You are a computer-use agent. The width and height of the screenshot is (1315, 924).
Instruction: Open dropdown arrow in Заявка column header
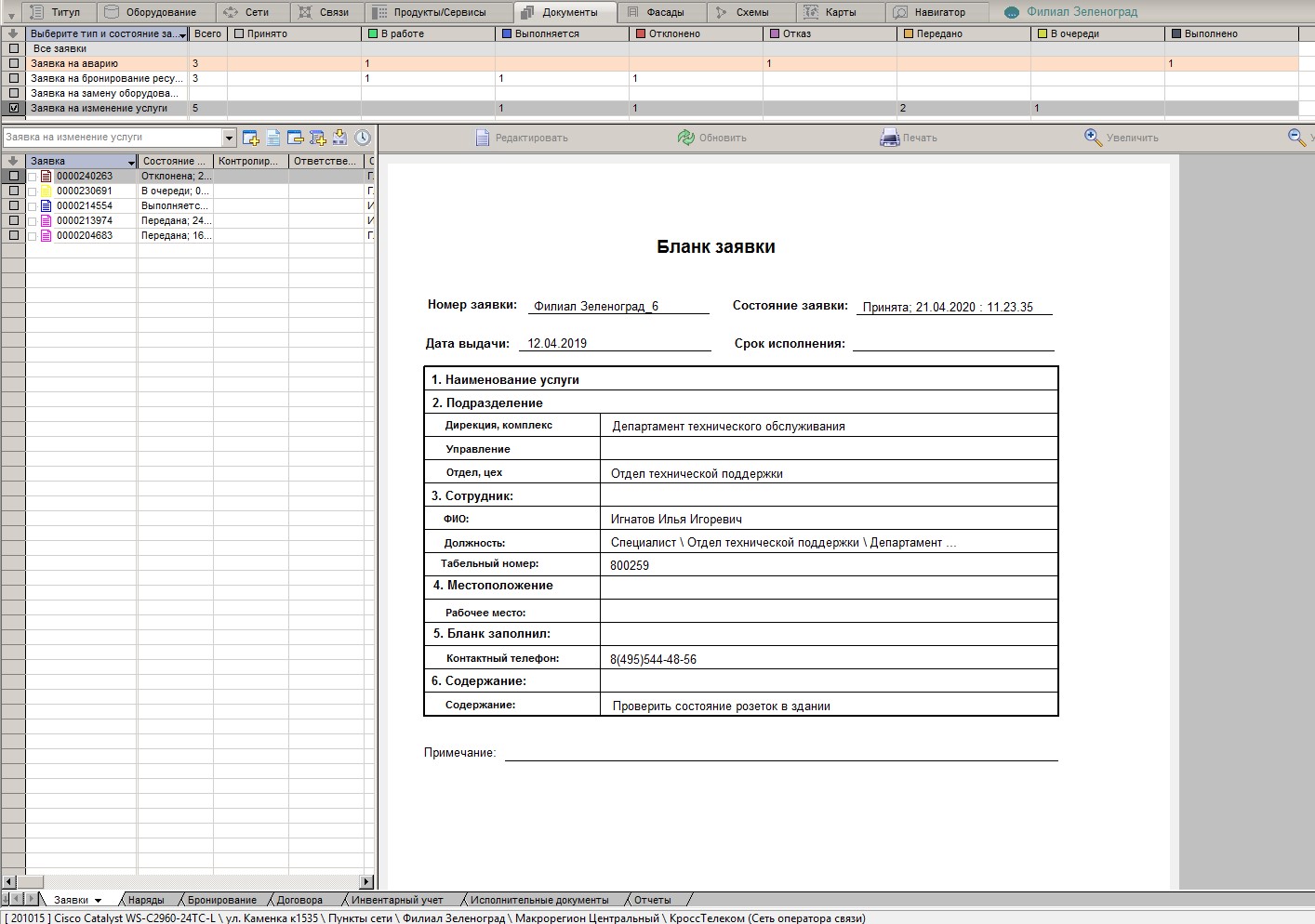131,162
